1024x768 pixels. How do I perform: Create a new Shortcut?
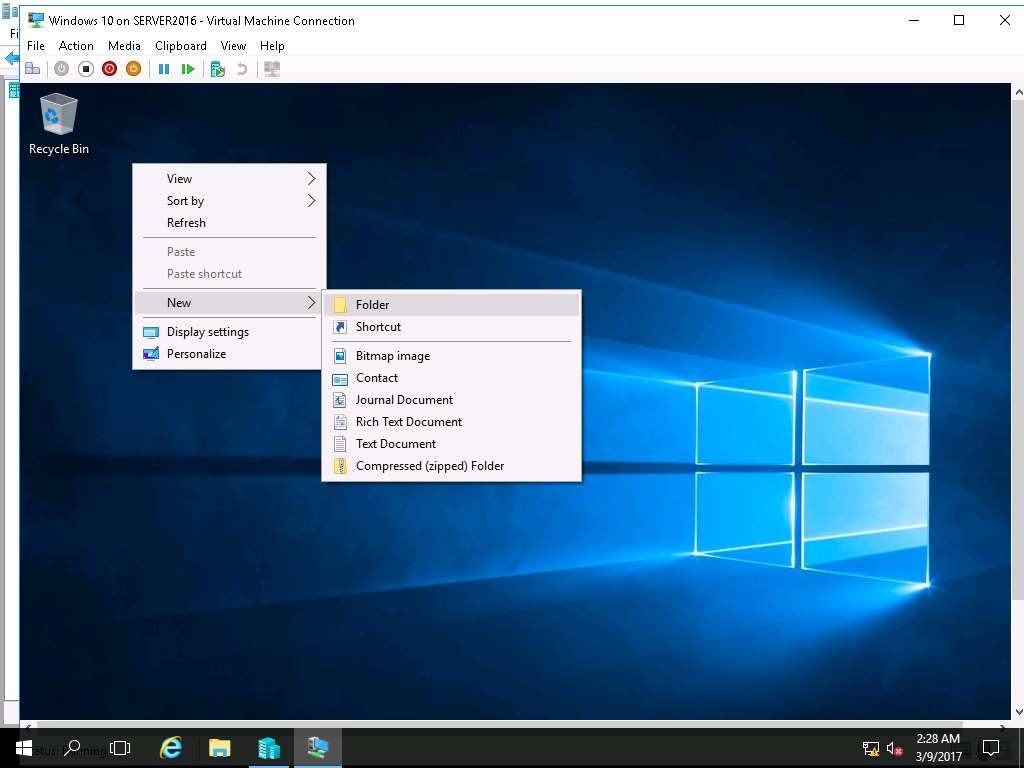451,327
